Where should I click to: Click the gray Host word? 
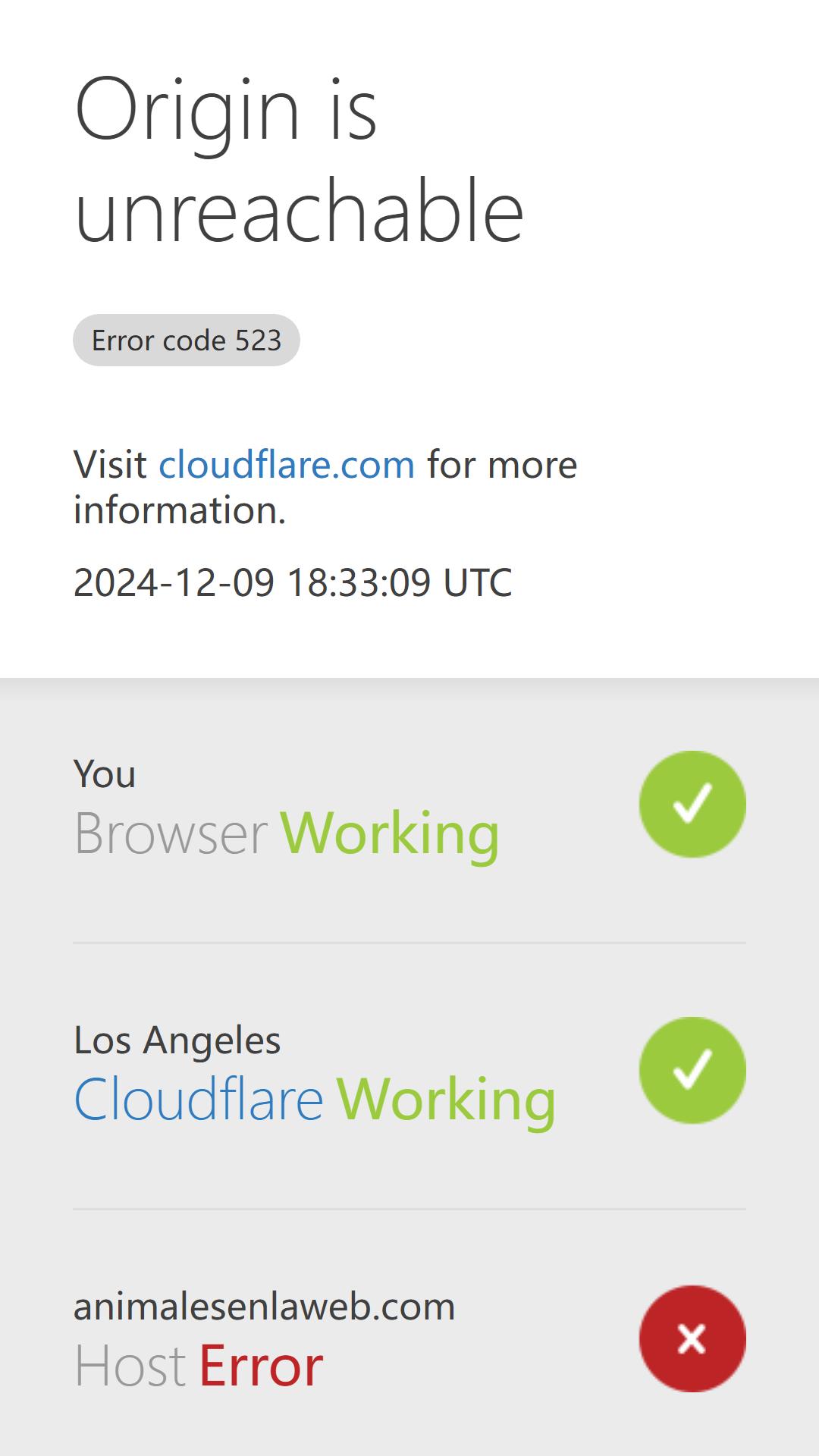tap(130, 1367)
